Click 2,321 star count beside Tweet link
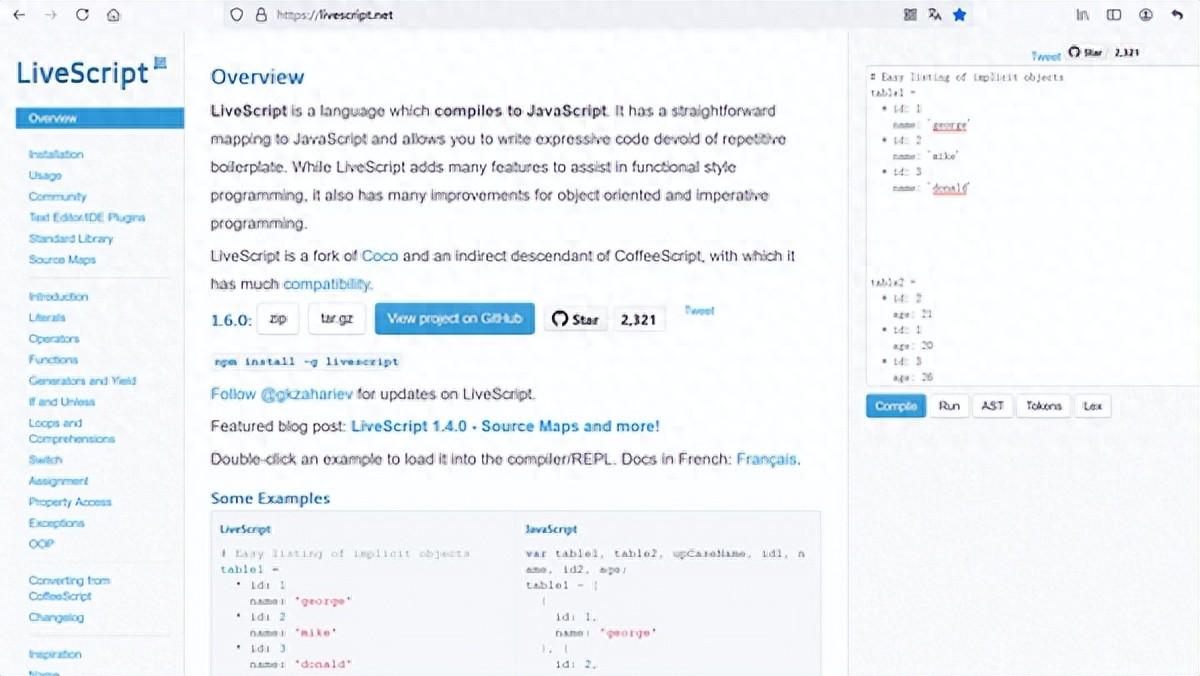The width and height of the screenshot is (1200, 676). coord(638,320)
